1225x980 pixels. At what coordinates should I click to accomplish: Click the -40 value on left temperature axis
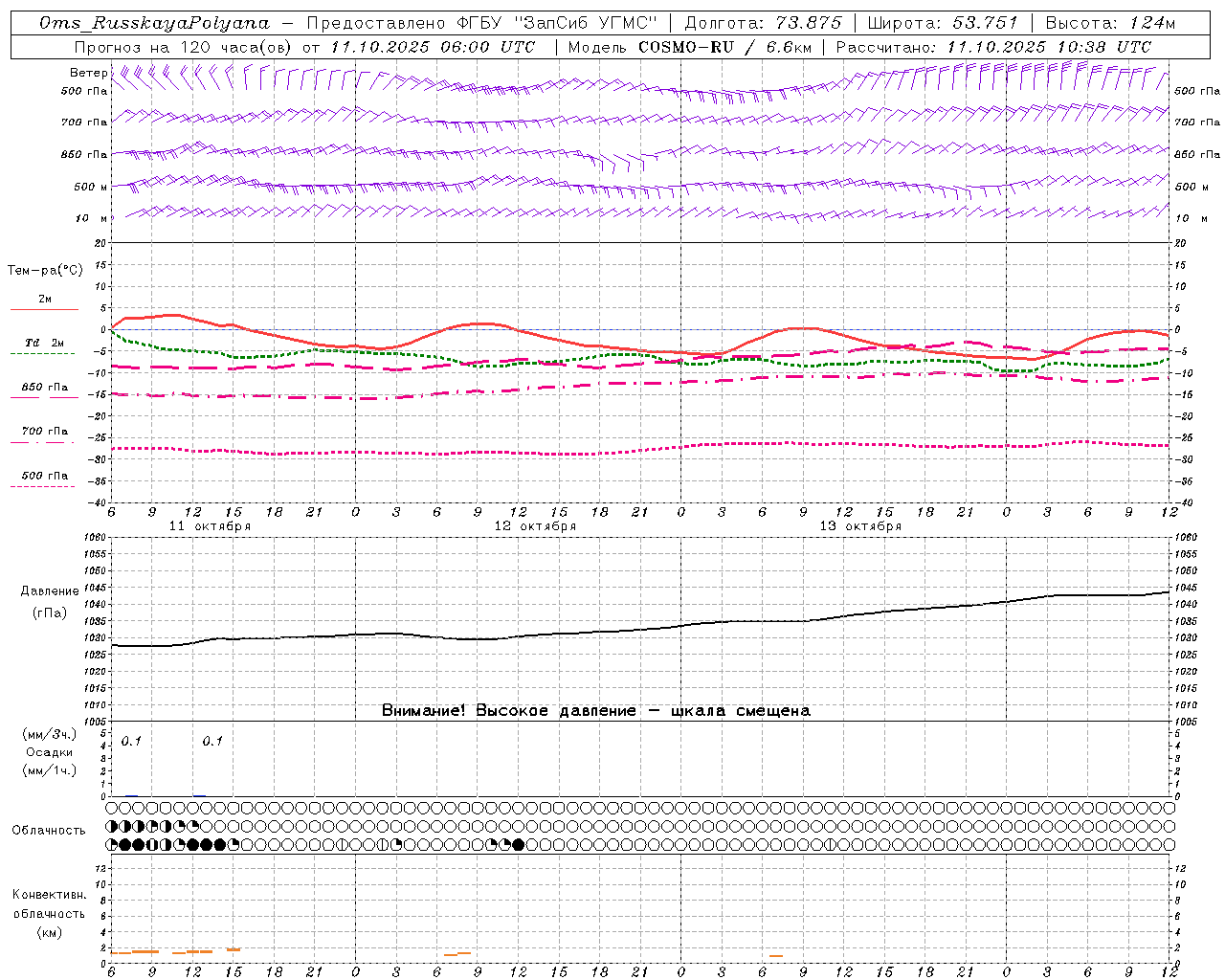click(98, 502)
